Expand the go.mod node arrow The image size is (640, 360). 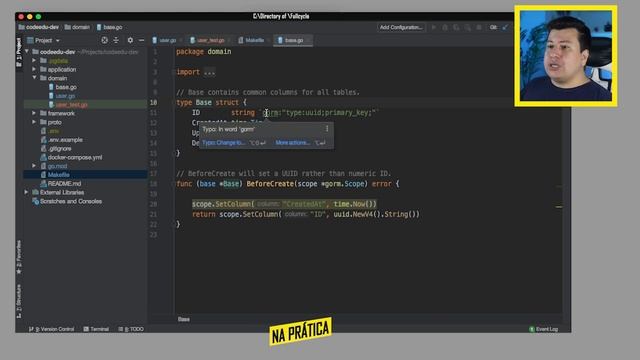tap(34, 166)
